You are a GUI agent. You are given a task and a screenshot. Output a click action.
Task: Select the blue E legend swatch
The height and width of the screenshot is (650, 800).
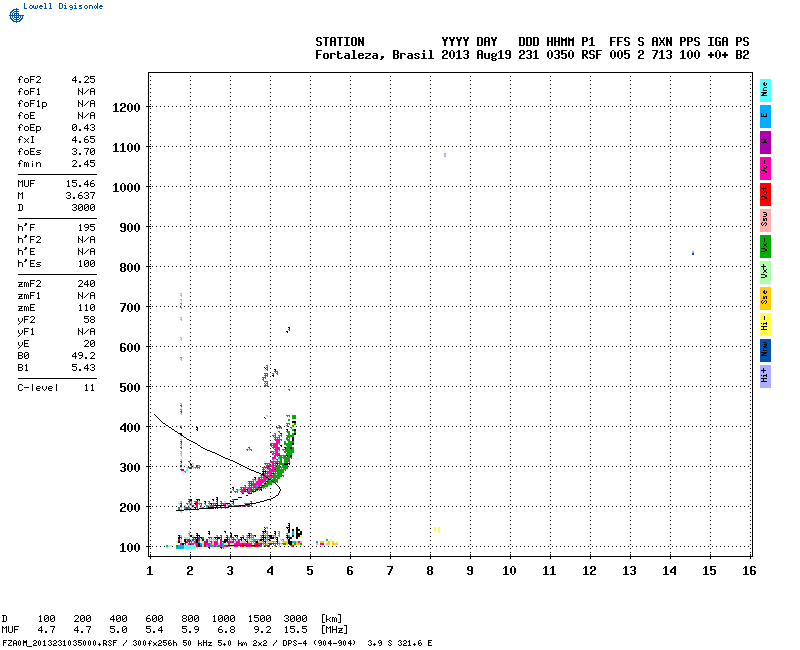(x=765, y=116)
